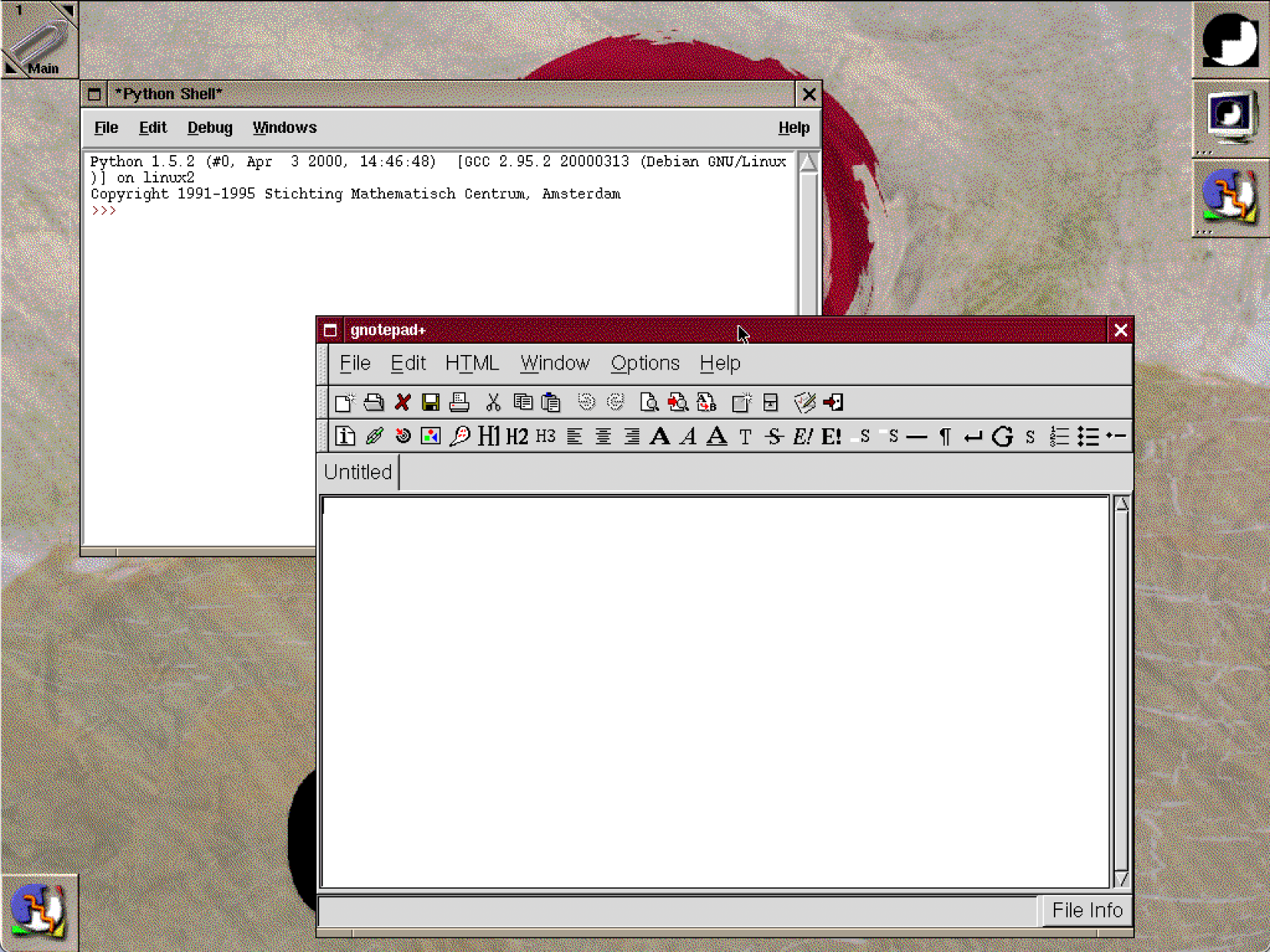
Task: Click the printer Print icon
Action: click(459, 402)
